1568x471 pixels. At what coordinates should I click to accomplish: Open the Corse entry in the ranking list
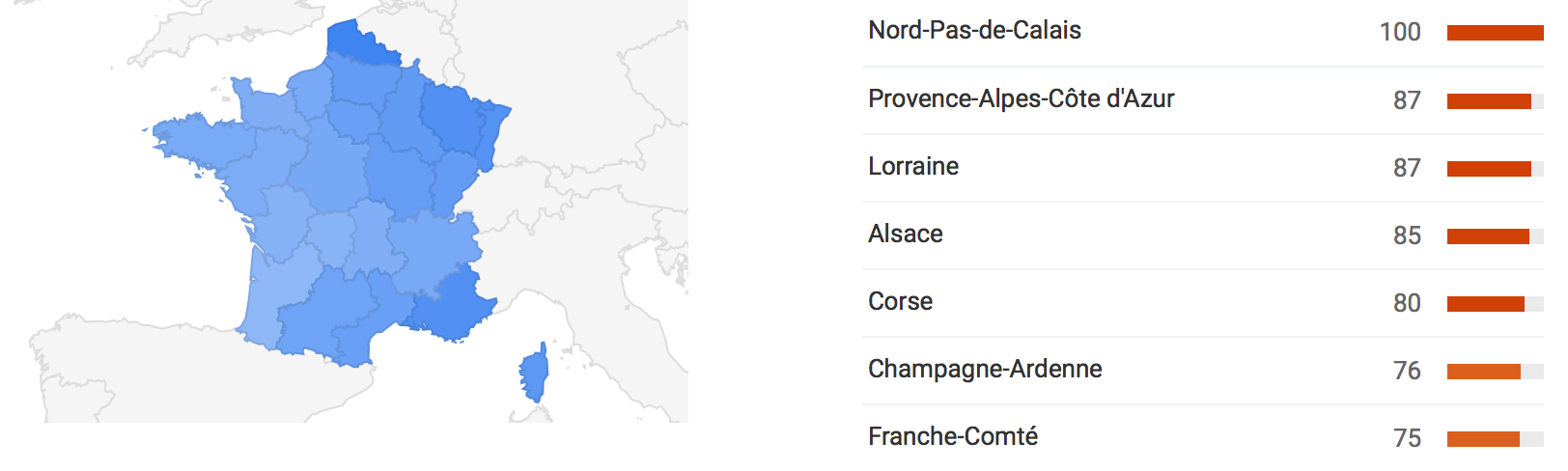(x=900, y=302)
